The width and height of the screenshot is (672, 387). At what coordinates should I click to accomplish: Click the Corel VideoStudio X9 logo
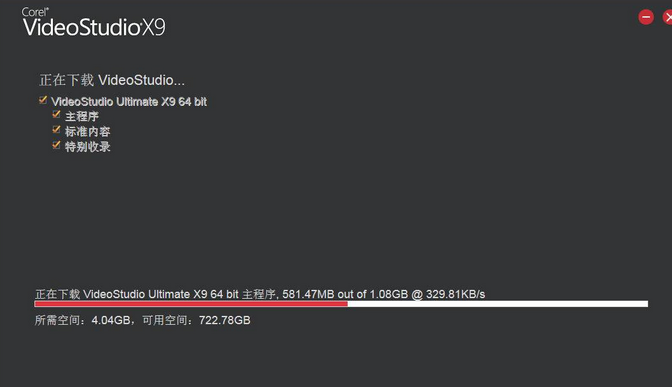(93, 23)
